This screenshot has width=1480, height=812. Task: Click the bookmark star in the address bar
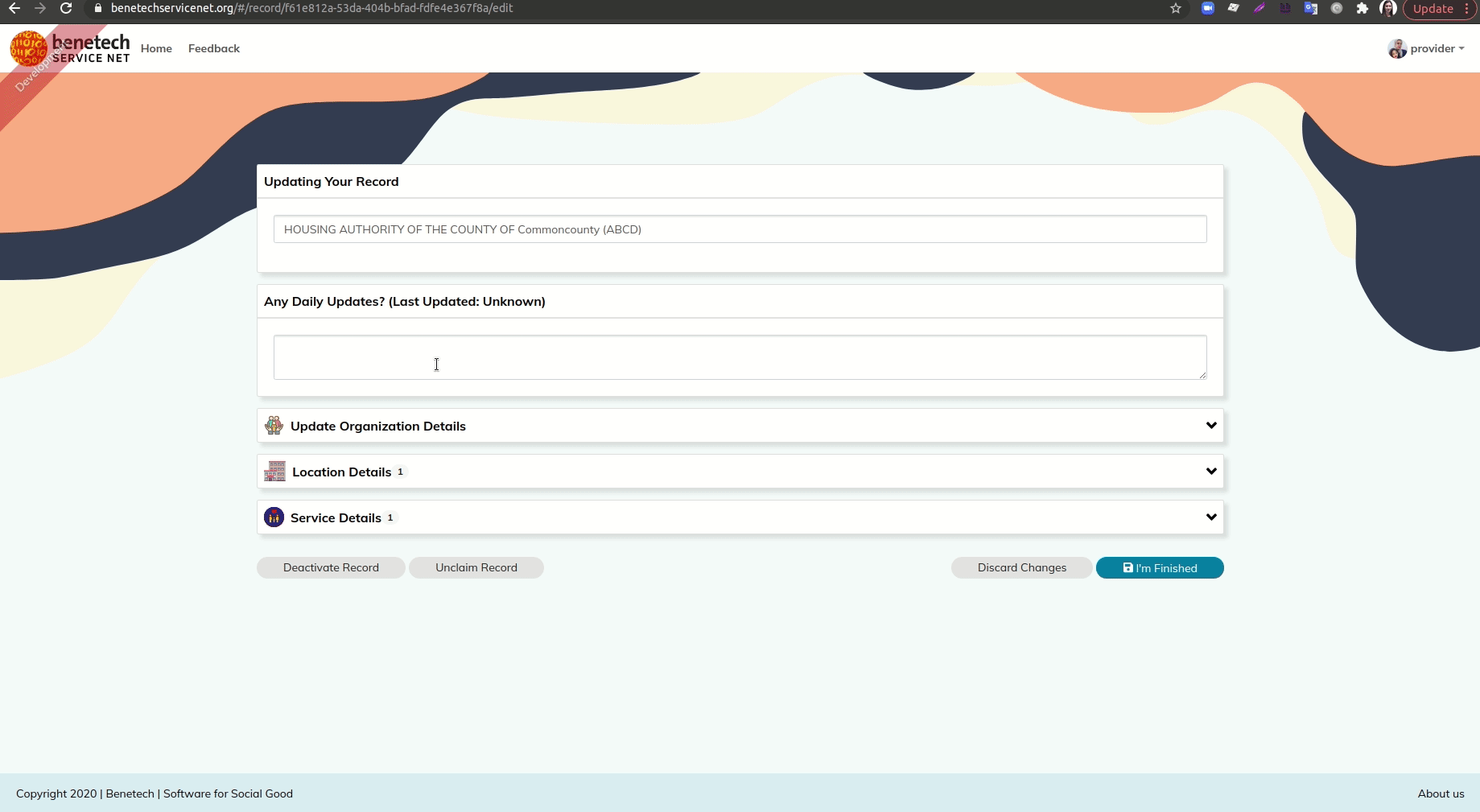pyautogui.click(x=1176, y=9)
